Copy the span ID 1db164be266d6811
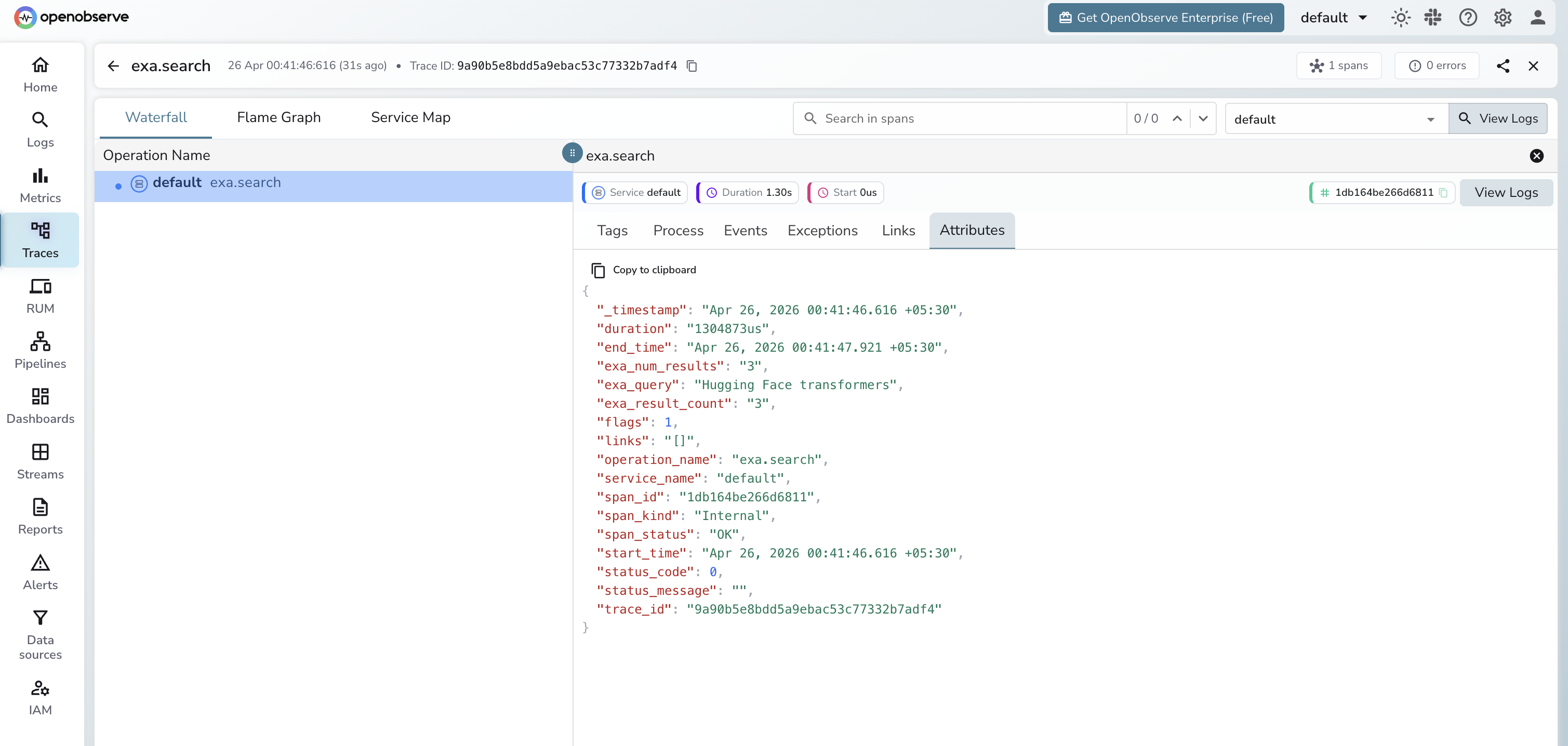The height and width of the screenshot is (746, 1568). pos(1444,192)
